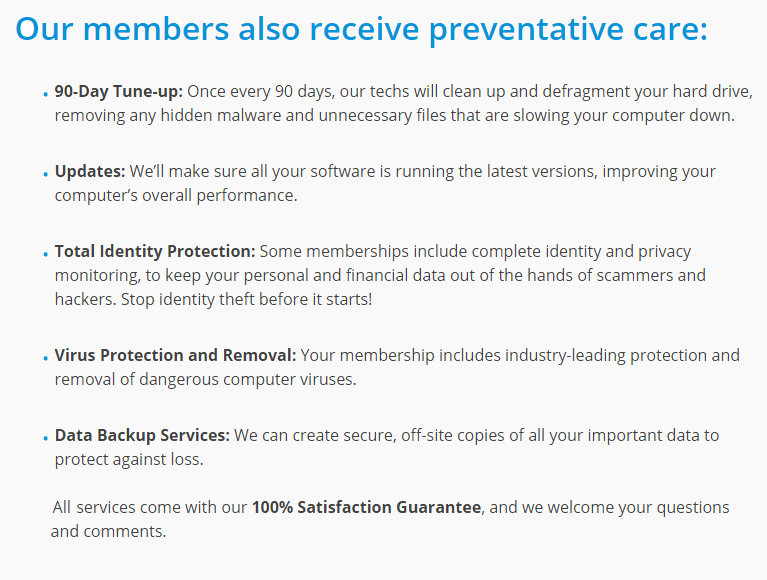Click the phrase 'removal of dangerous computer viruses'
Screen dimensions: 767x580
(204, 379)
